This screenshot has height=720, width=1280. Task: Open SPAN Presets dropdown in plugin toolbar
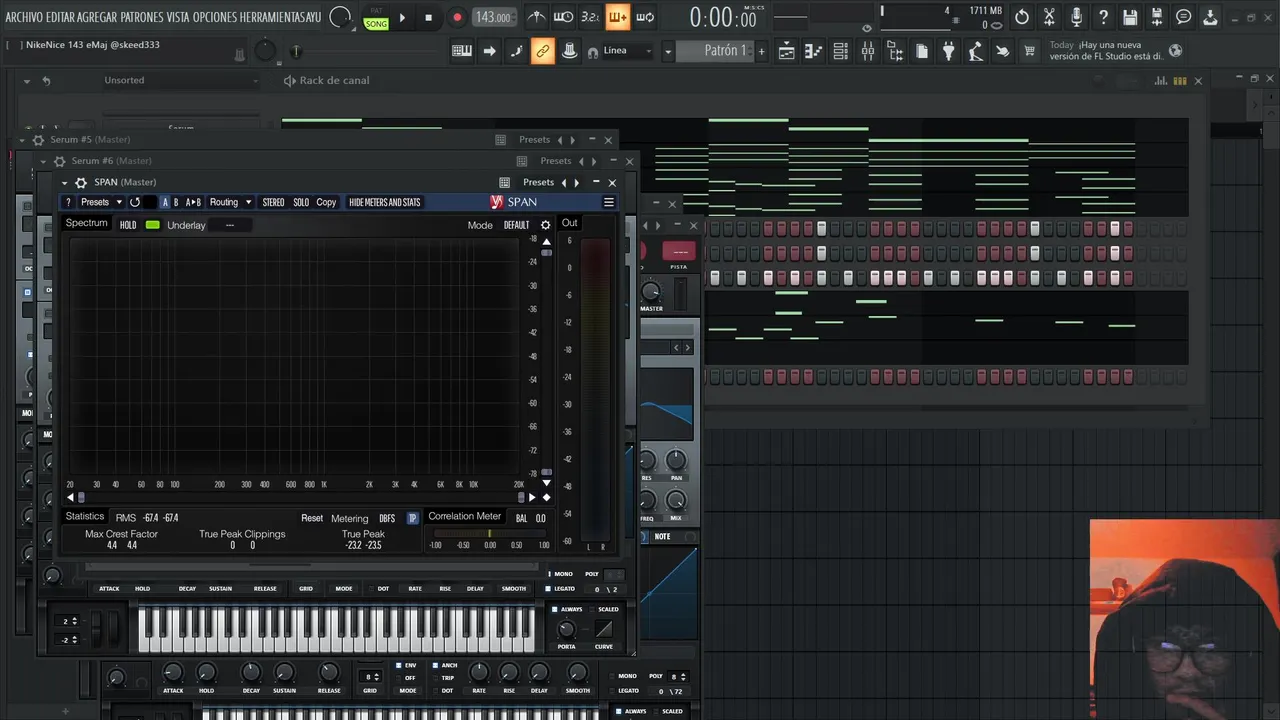[x=100, y=202]
